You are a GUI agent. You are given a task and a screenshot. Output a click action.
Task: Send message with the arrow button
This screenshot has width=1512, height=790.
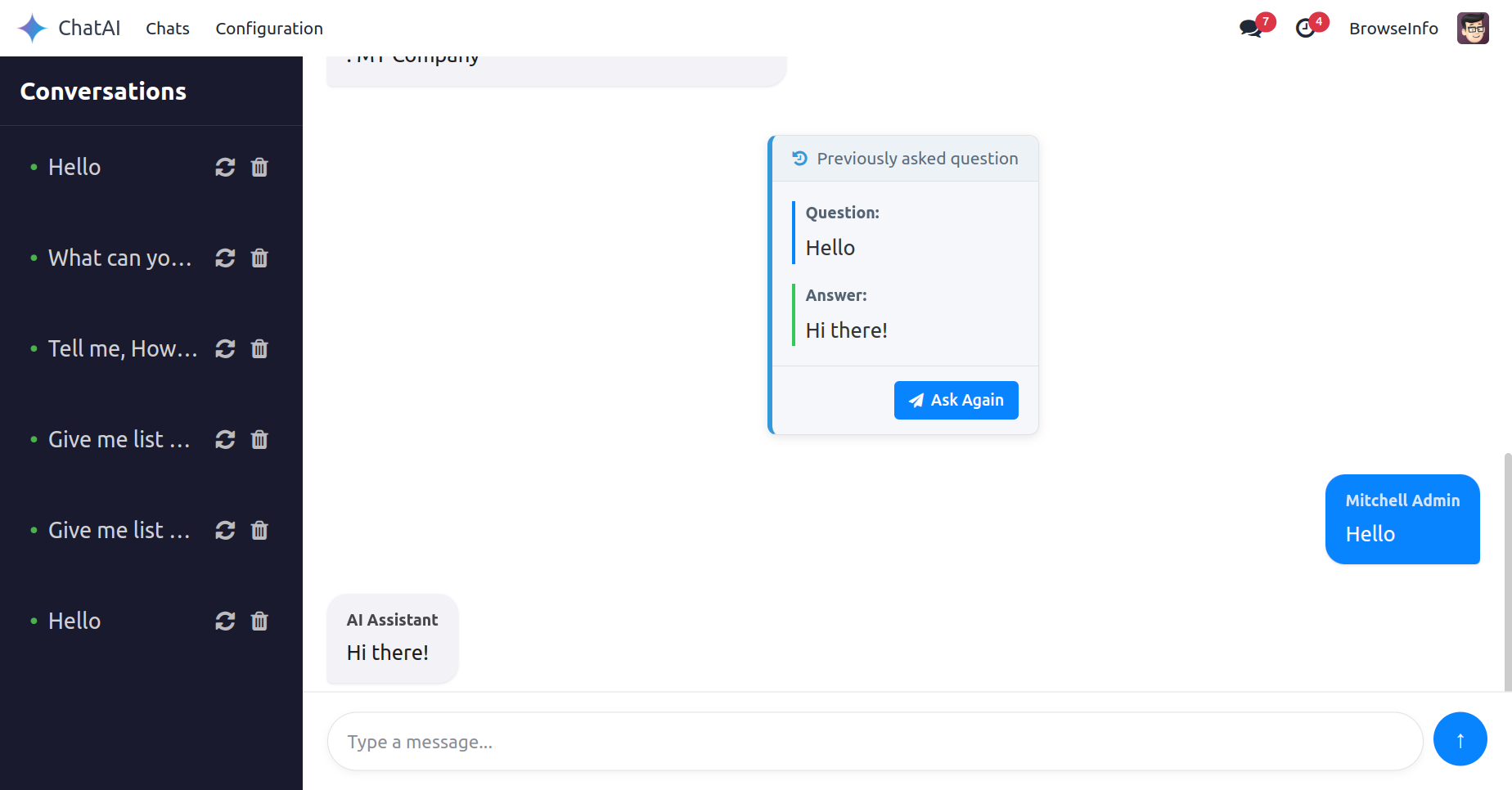(x=1460, y=739)
